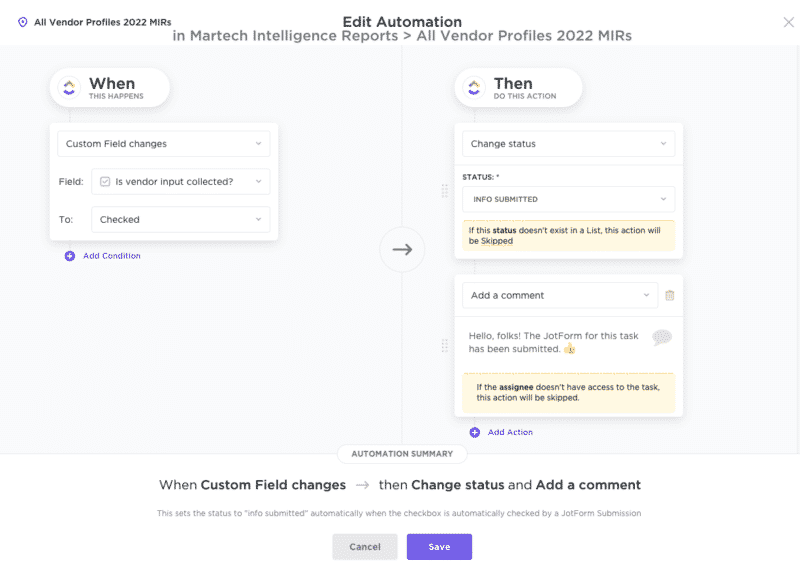Open the Add a comment action dropdown
This screenshot has height=569, width=800.
click(560, 295)
